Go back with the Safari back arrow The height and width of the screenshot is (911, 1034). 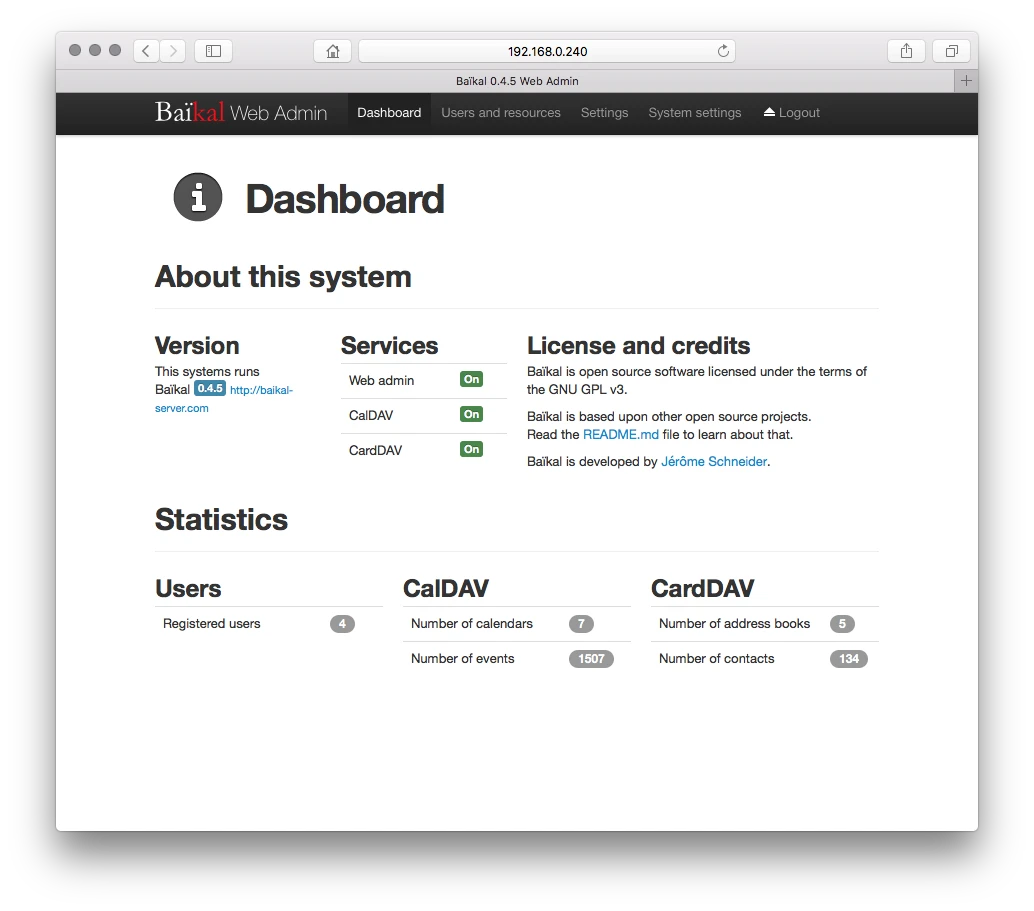(146, 51)
